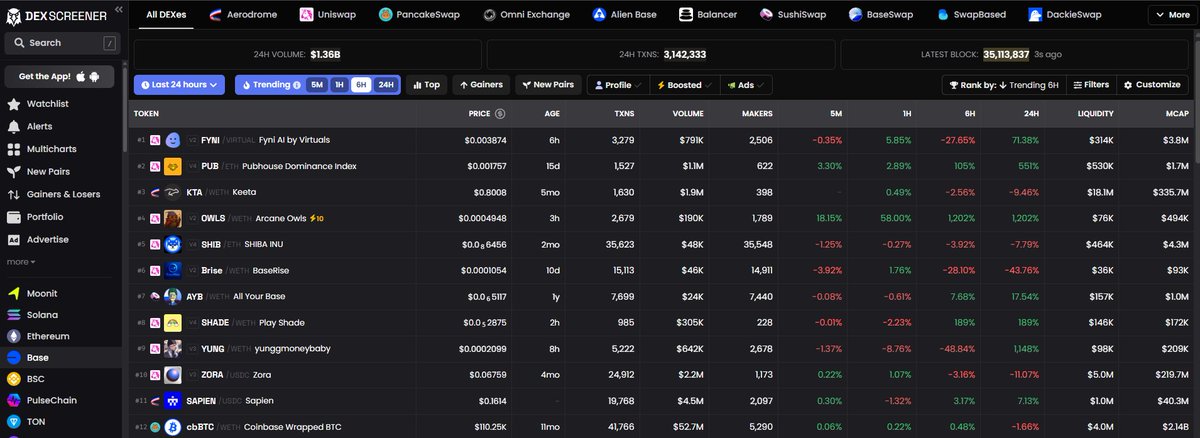Screen dimensions: 1200x438
Task: Click the Trending info icon
Action: coord(297,85)
